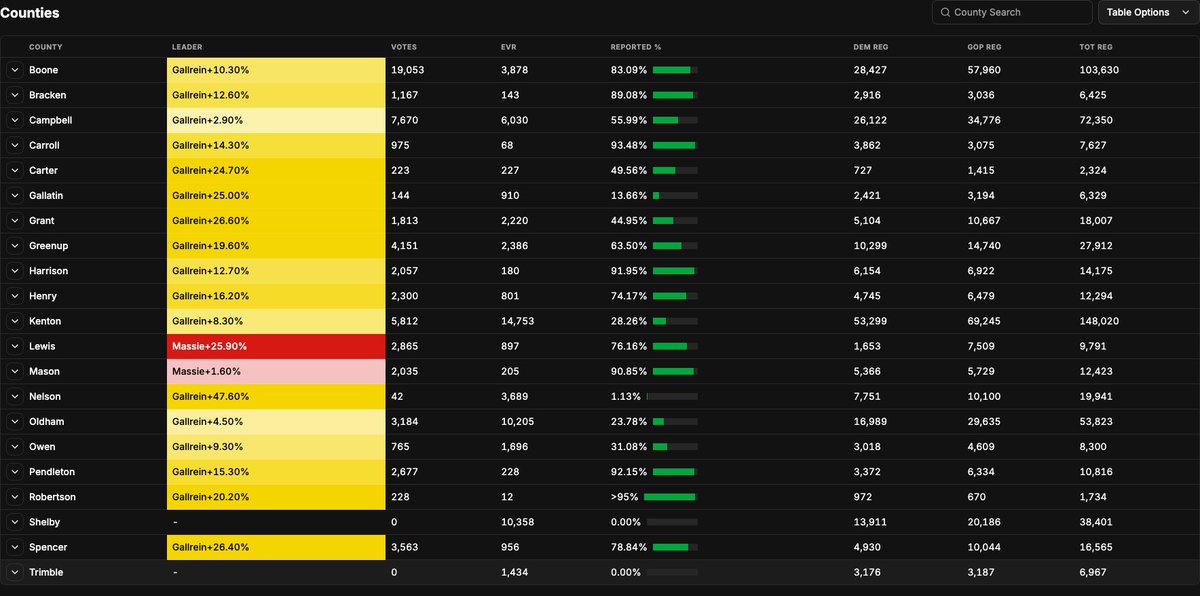This screenshot has width=1200, height=596.
Task: Click Mason's total registration 12,423
Action: 1096,371
